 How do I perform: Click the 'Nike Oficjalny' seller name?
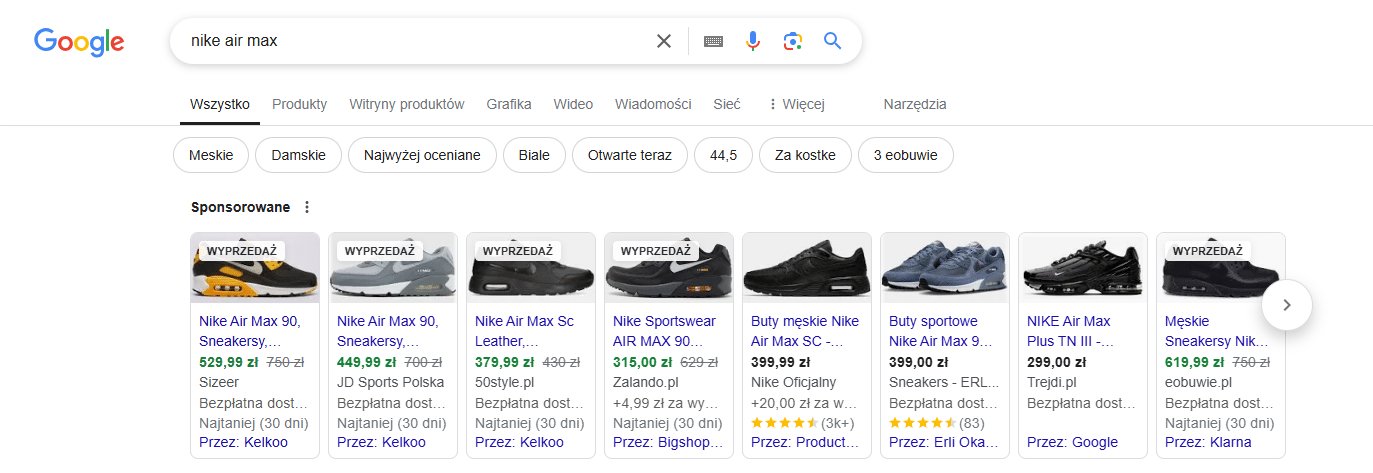pos(794,382)
